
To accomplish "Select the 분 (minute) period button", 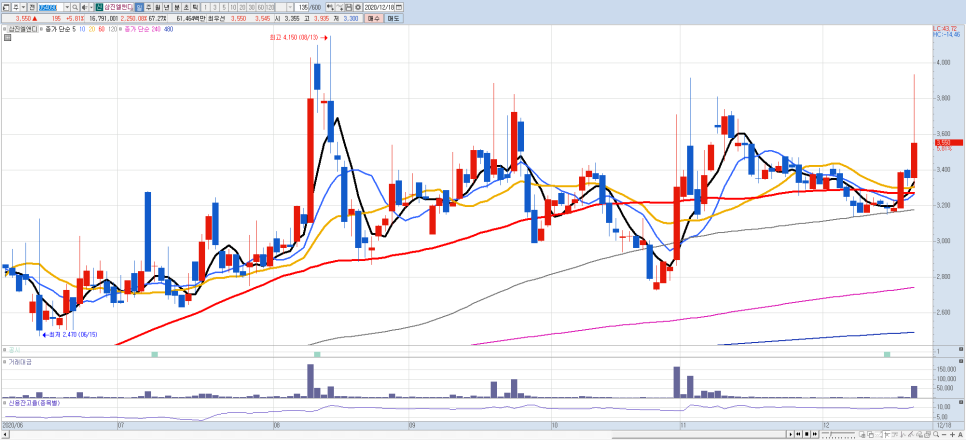I will tap(177, 7).
